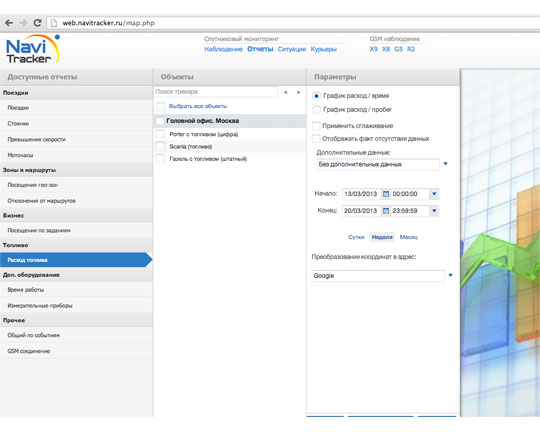Viewport: 540px width, 432px height.
Task: Select Измерительные приборы report
Action: tap(76, 306)
